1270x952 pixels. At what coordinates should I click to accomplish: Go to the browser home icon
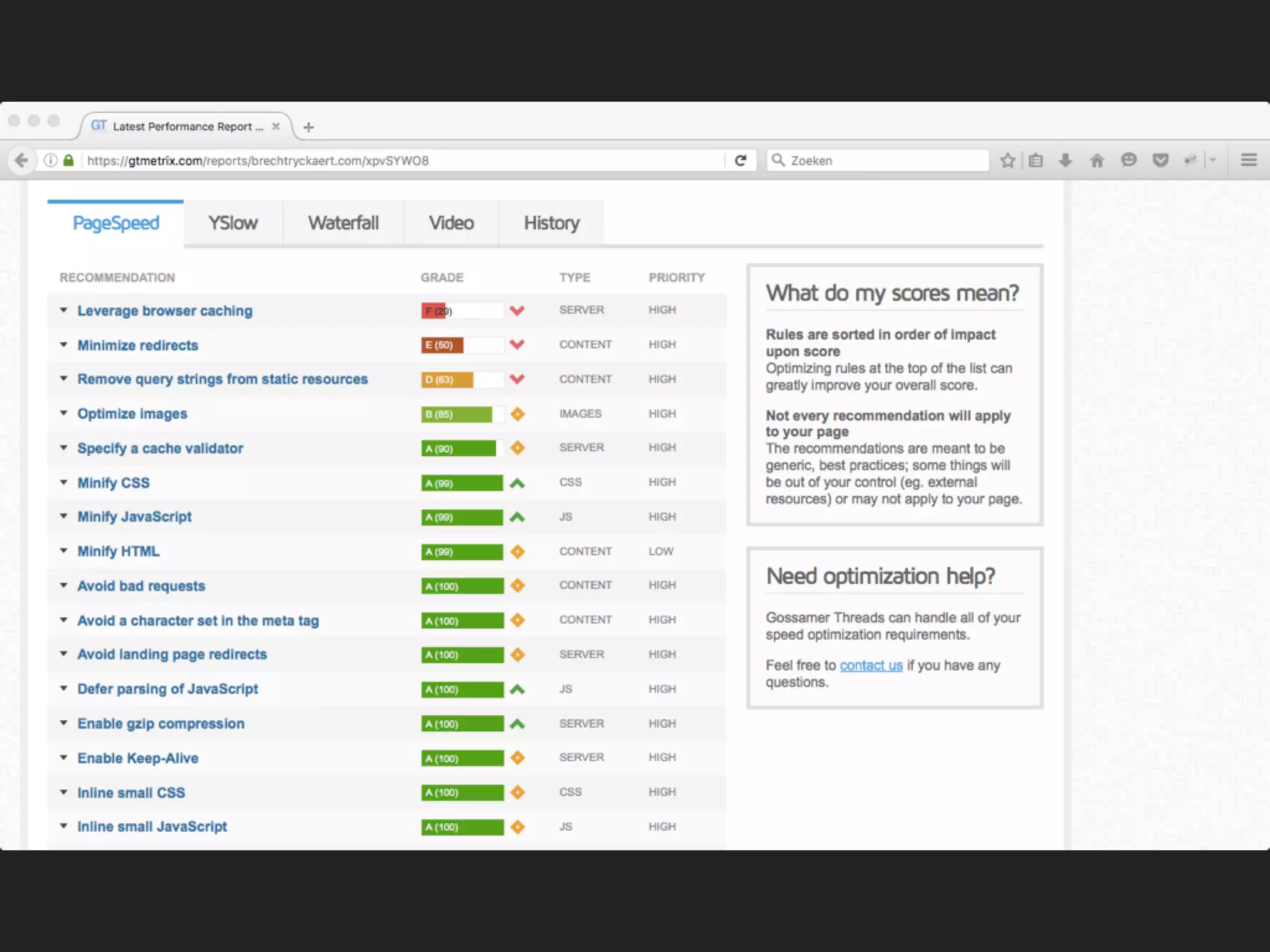pos(1097,161)
